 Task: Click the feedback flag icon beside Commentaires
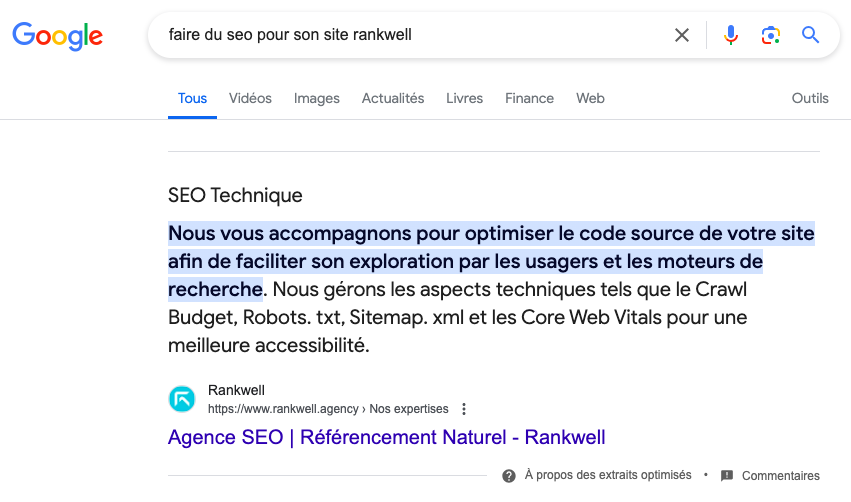[727, 476]
